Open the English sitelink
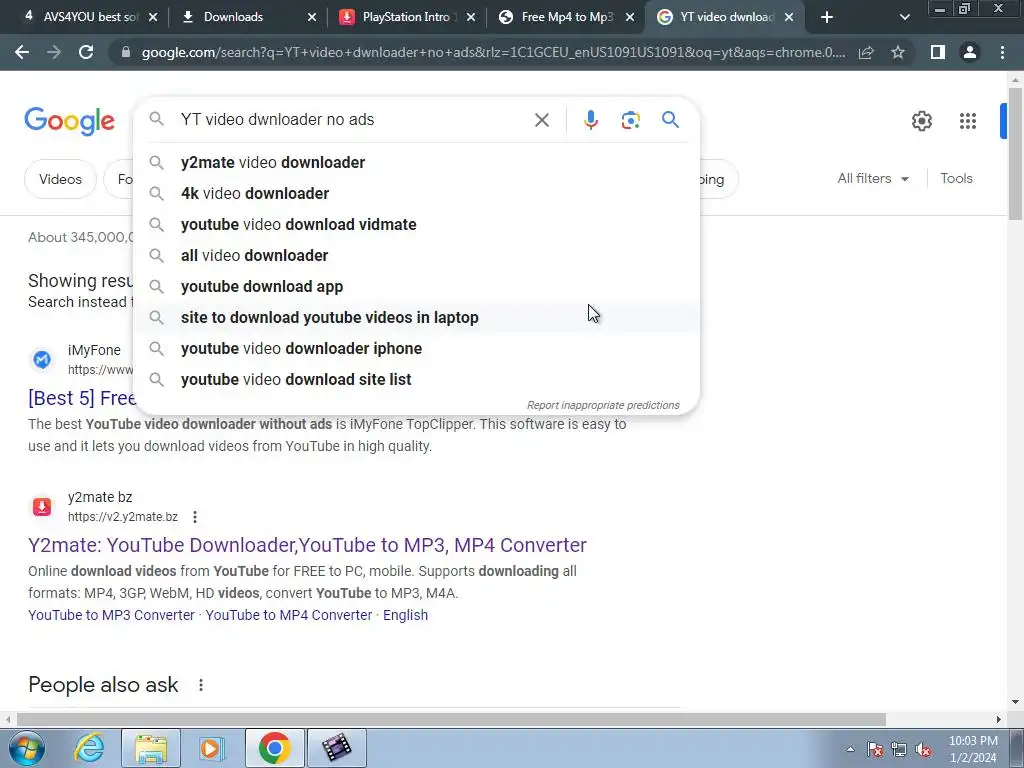Viewport: 1024px width, 768px height. coord(405,615)
